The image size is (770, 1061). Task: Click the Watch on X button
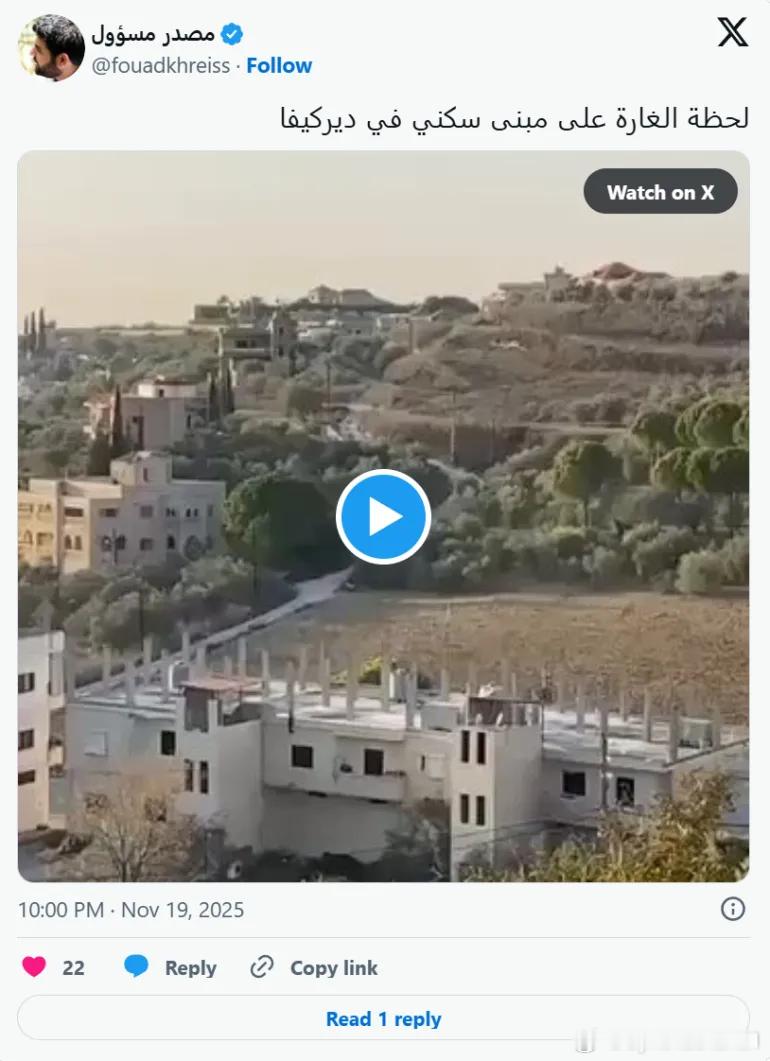pos(660,192)
